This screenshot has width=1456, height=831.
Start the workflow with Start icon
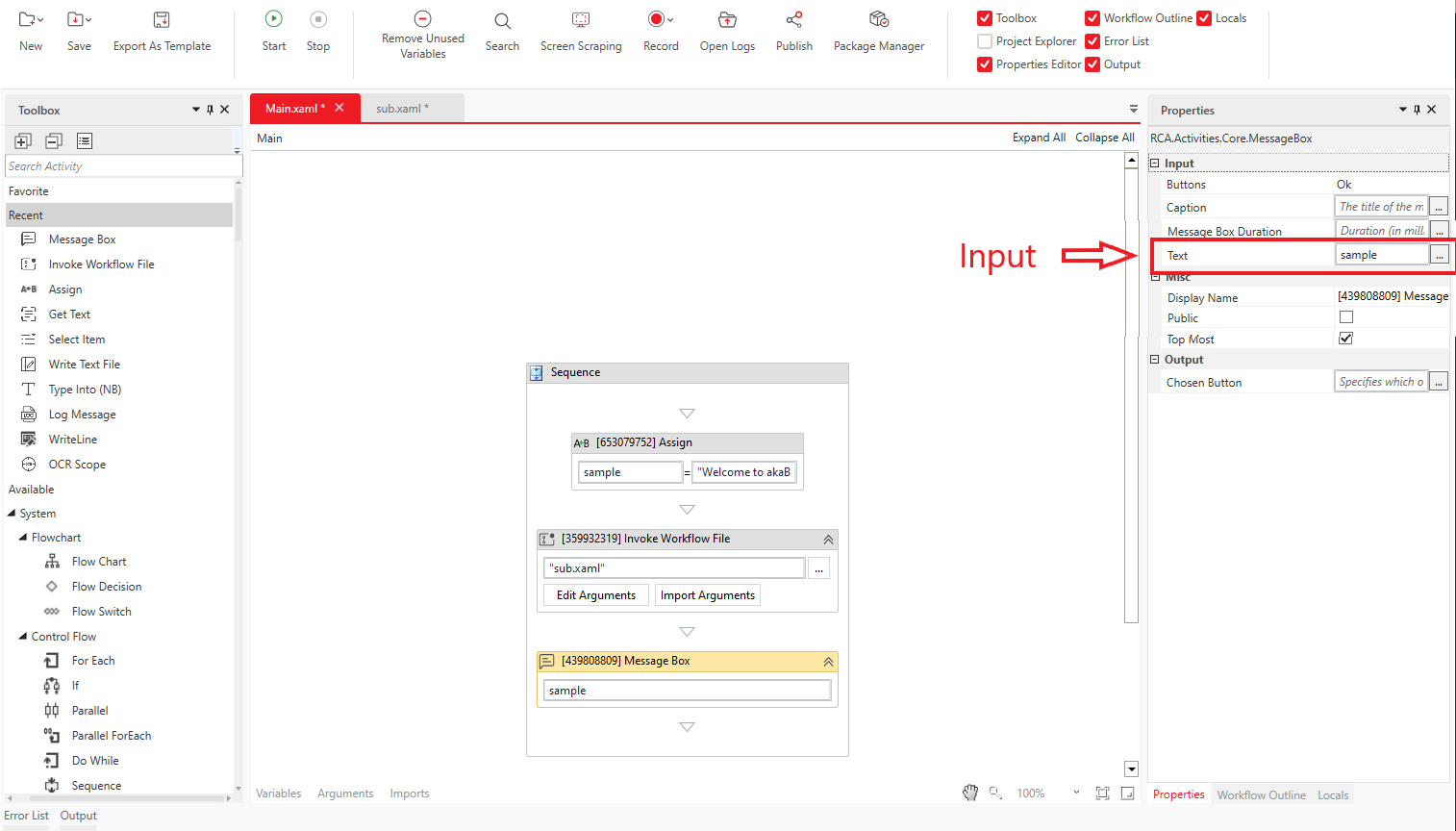click(274, 19)
